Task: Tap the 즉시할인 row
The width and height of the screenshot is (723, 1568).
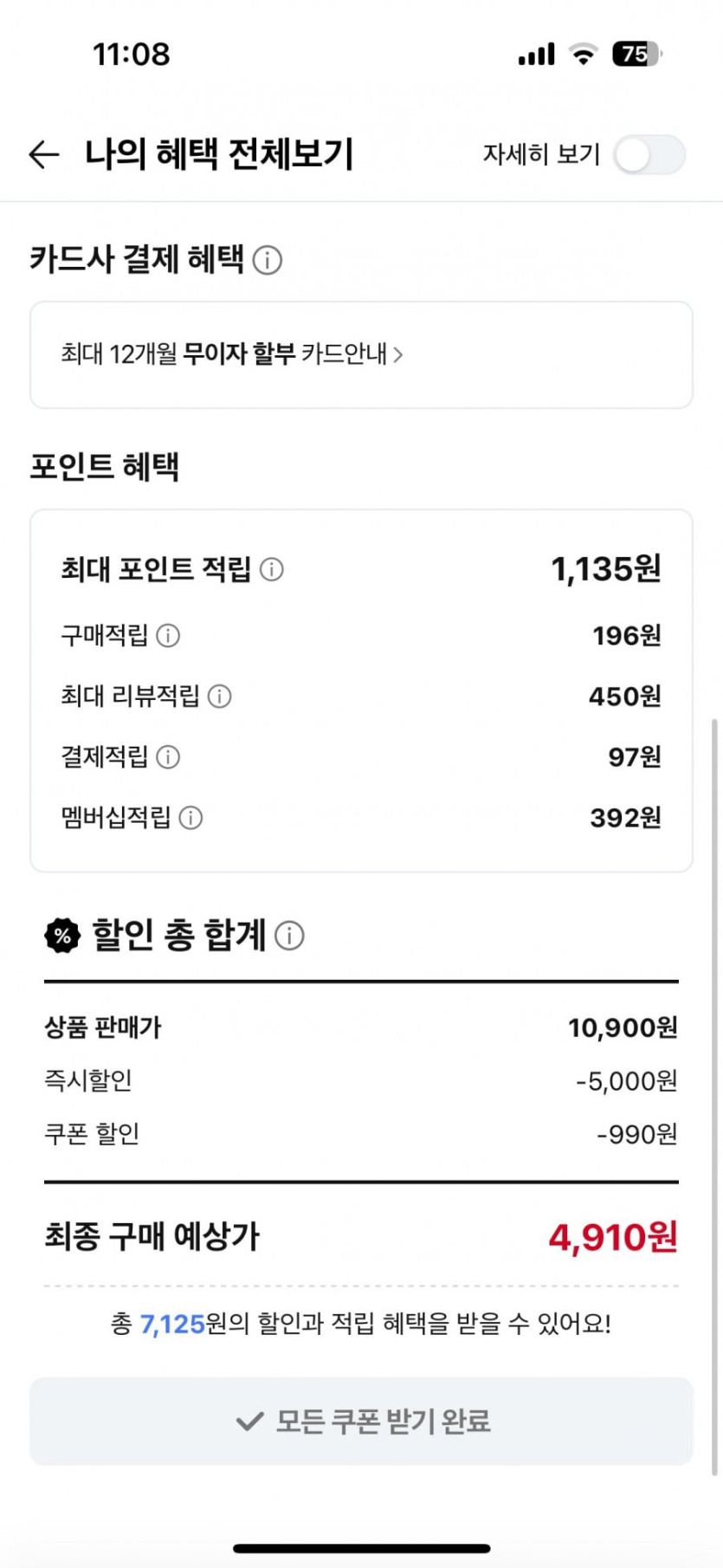Action: click(x=361, y=1081)
